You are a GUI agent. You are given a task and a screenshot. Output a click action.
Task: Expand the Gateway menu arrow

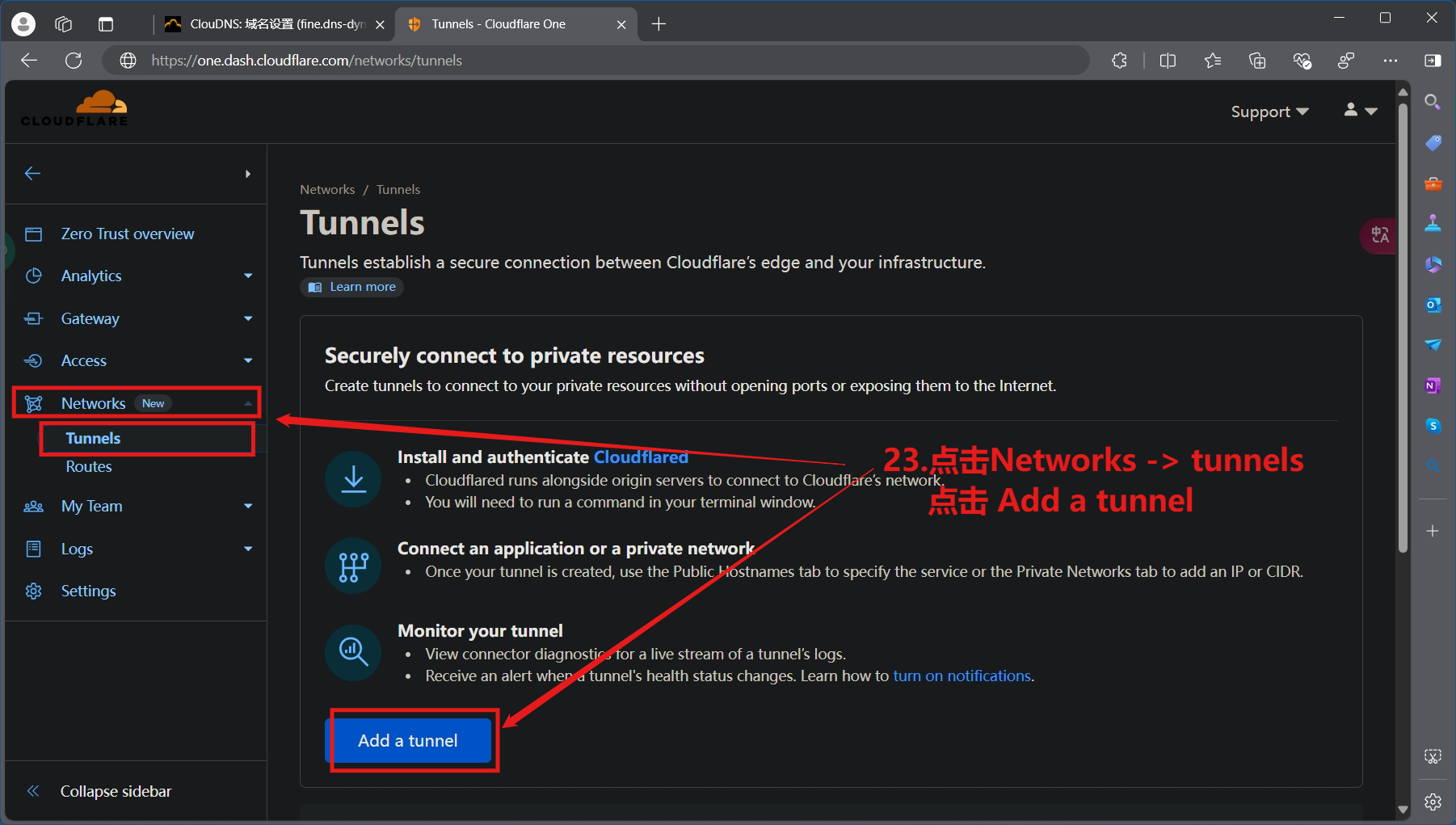click(248, 318)
